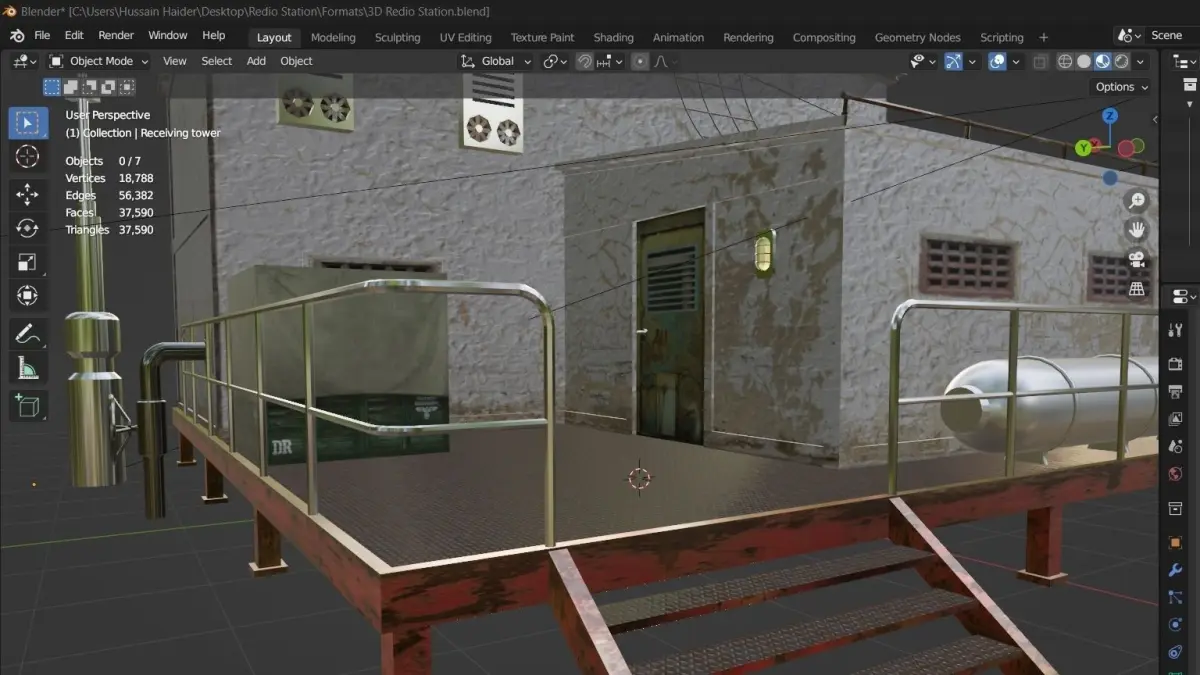Open the Edit menu
Image resolution: width=1200 pixels, height=675 pixels.
[x=74, y=36]
